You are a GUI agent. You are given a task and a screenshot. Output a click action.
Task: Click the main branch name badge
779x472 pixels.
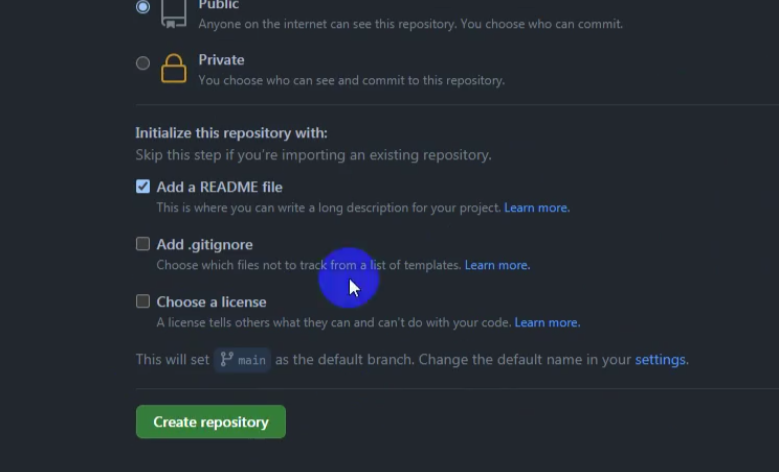click(242, 360)
